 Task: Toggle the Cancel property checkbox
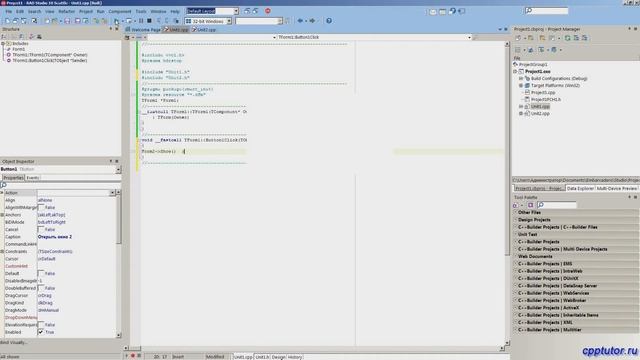tap(41, 229)
